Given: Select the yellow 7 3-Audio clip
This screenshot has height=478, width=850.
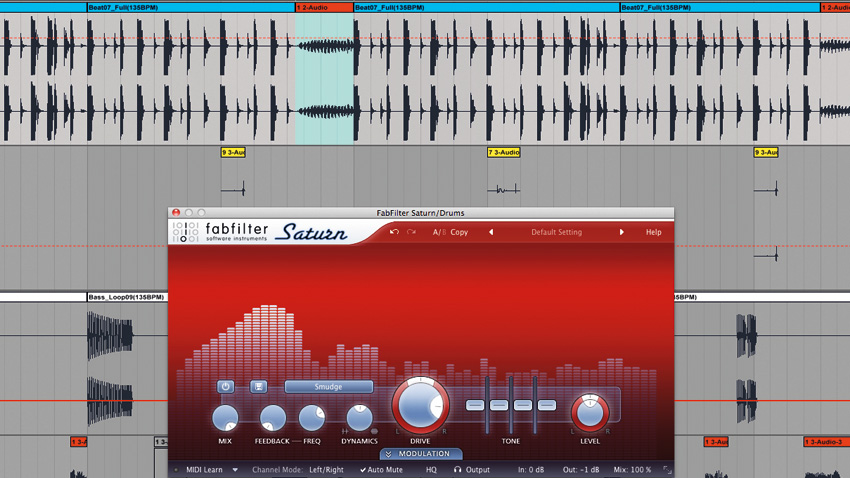Looking at the screenshot, I should 504,152.
